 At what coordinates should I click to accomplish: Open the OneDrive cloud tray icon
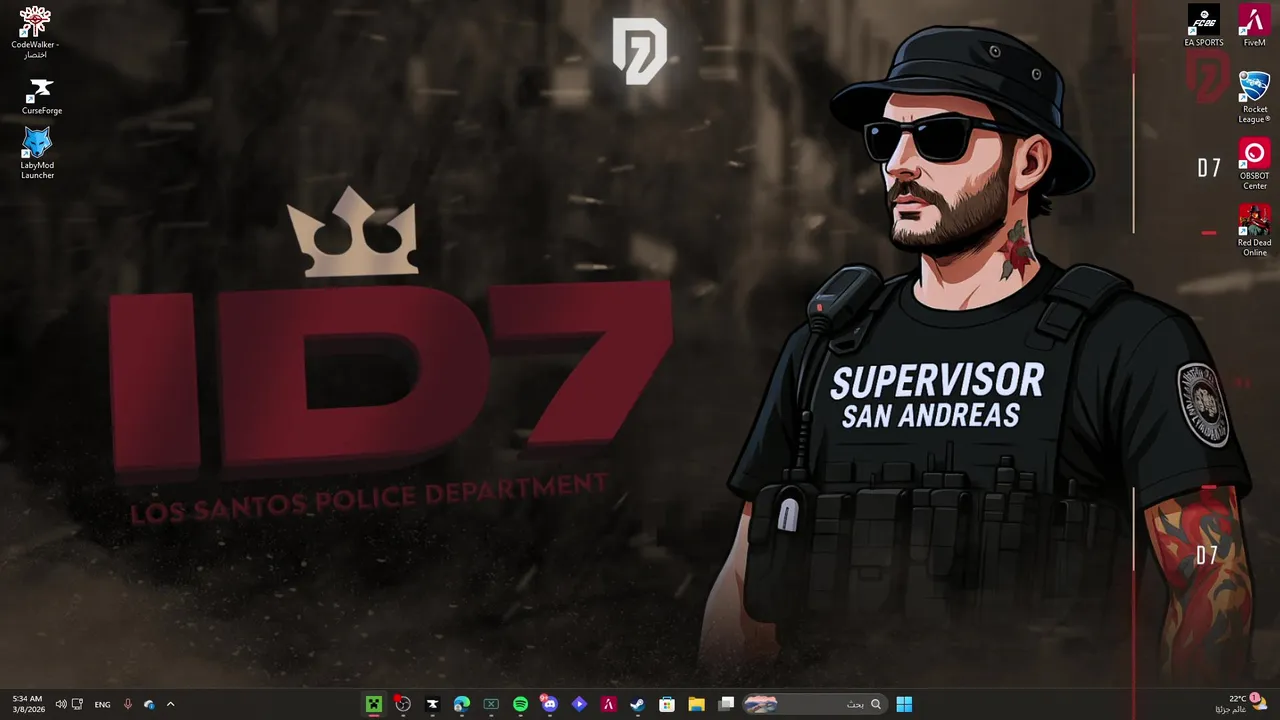[x=149, y=704]
